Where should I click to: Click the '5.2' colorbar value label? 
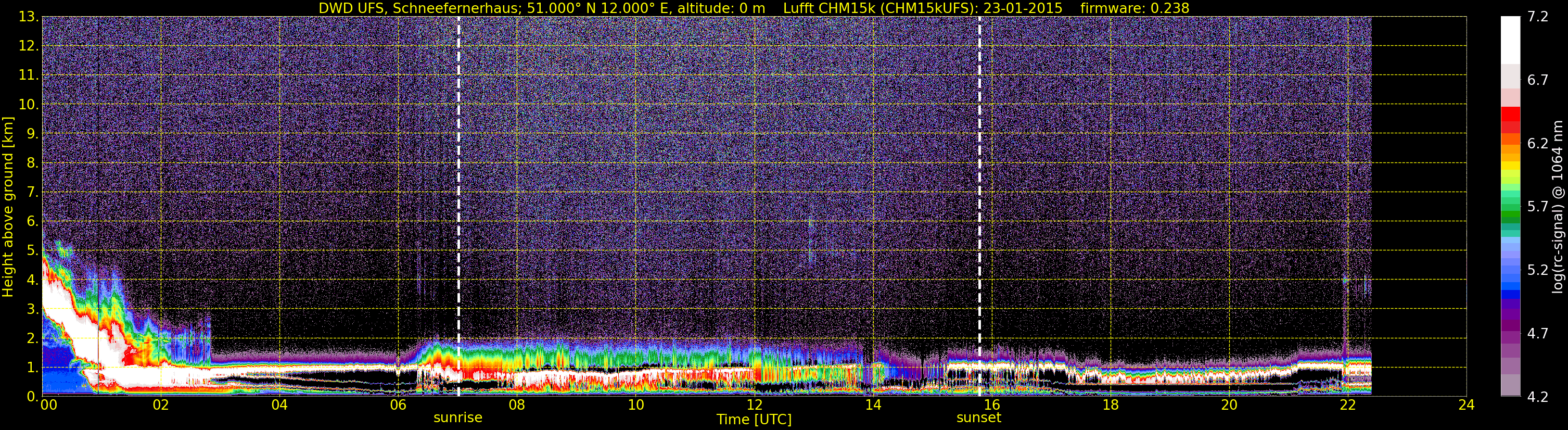pos(1538,270)
